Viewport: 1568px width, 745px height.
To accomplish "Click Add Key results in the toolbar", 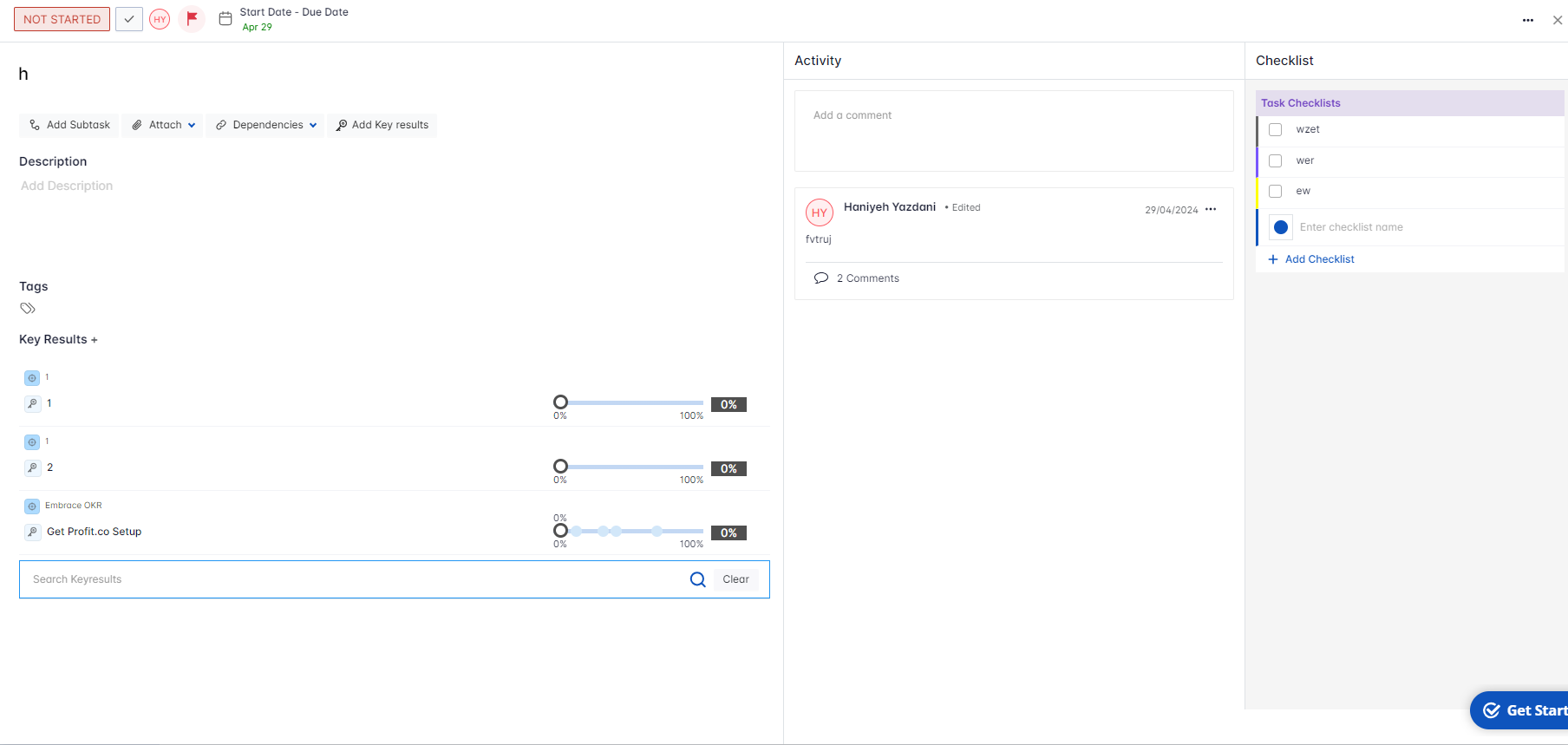I will coord(382,125).
